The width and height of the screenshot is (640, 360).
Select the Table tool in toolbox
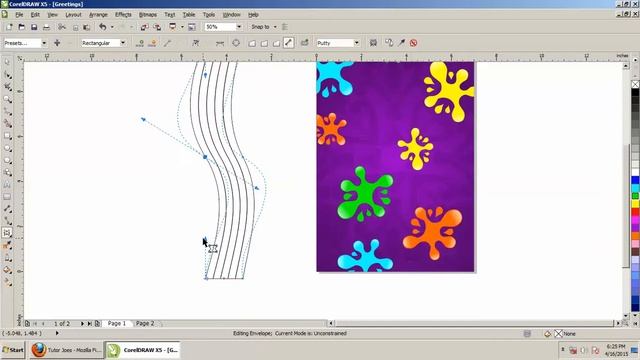point(7,197)
